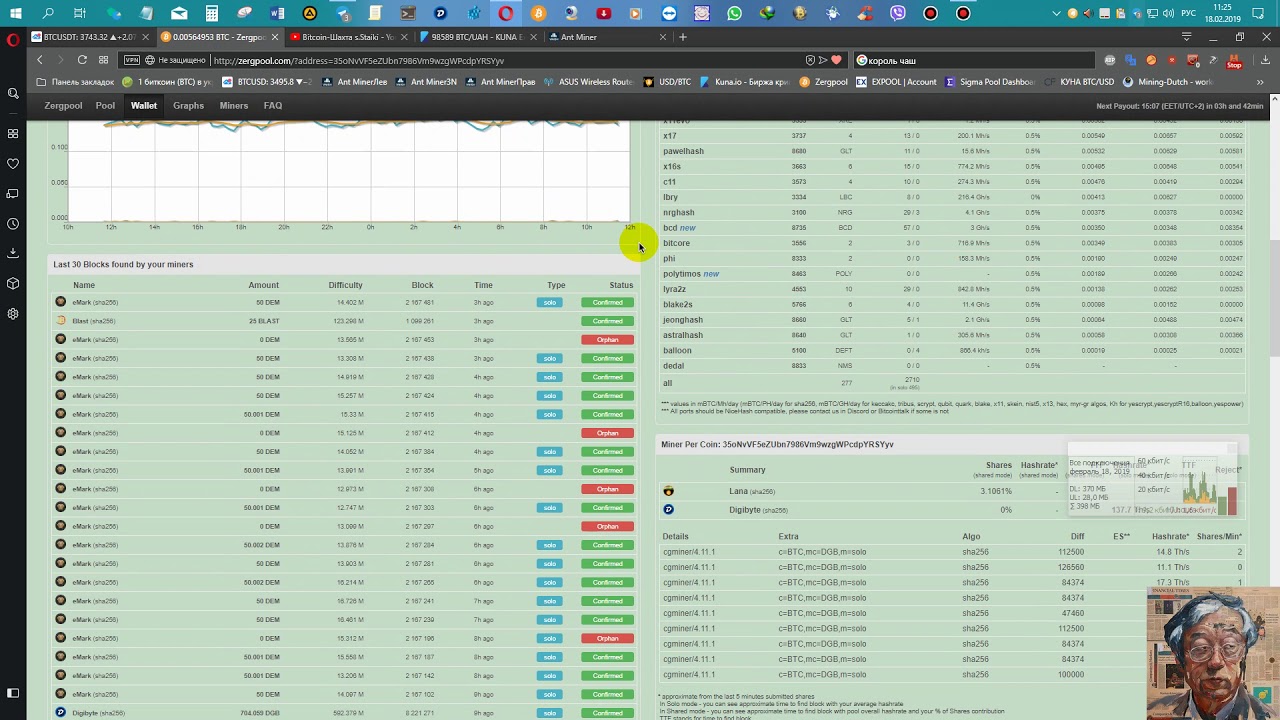Image resolution: width=1280 pixels, height=720 pixels.
Task: Open bookmark Kuna.io Биржа
Action: (744, 82)
